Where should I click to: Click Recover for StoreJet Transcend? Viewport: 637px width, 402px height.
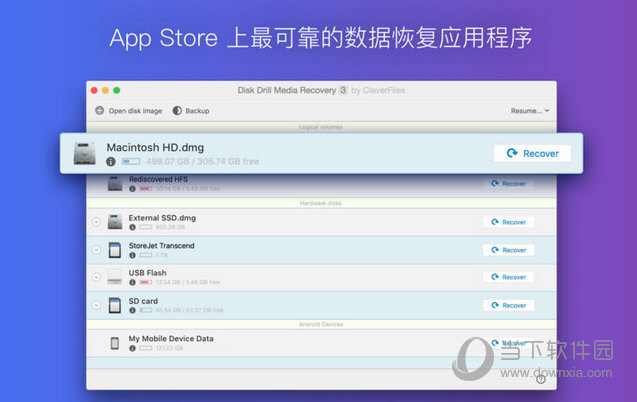pos(509,250)
